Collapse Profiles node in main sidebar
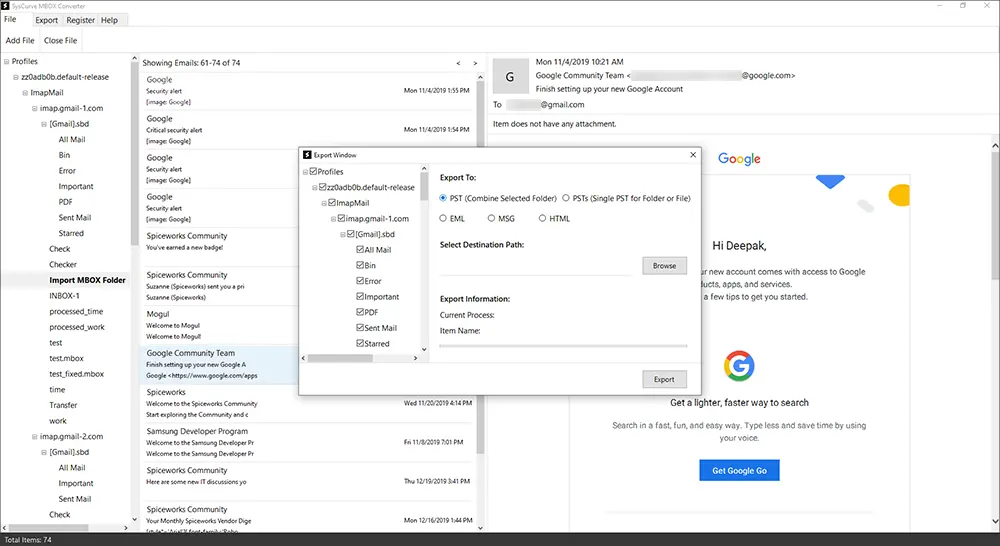Screen dimensions: 1000x546 (6, 62)
